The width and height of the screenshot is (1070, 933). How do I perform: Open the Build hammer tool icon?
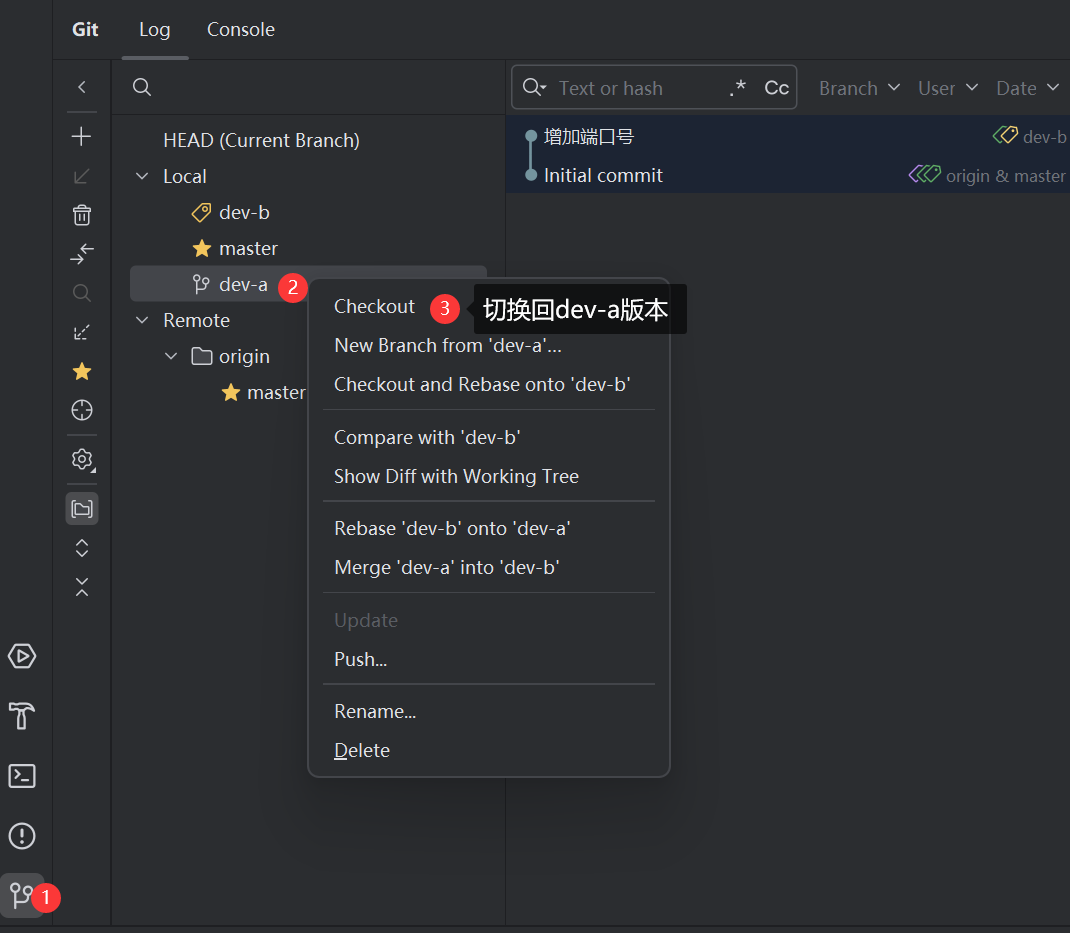22,716
